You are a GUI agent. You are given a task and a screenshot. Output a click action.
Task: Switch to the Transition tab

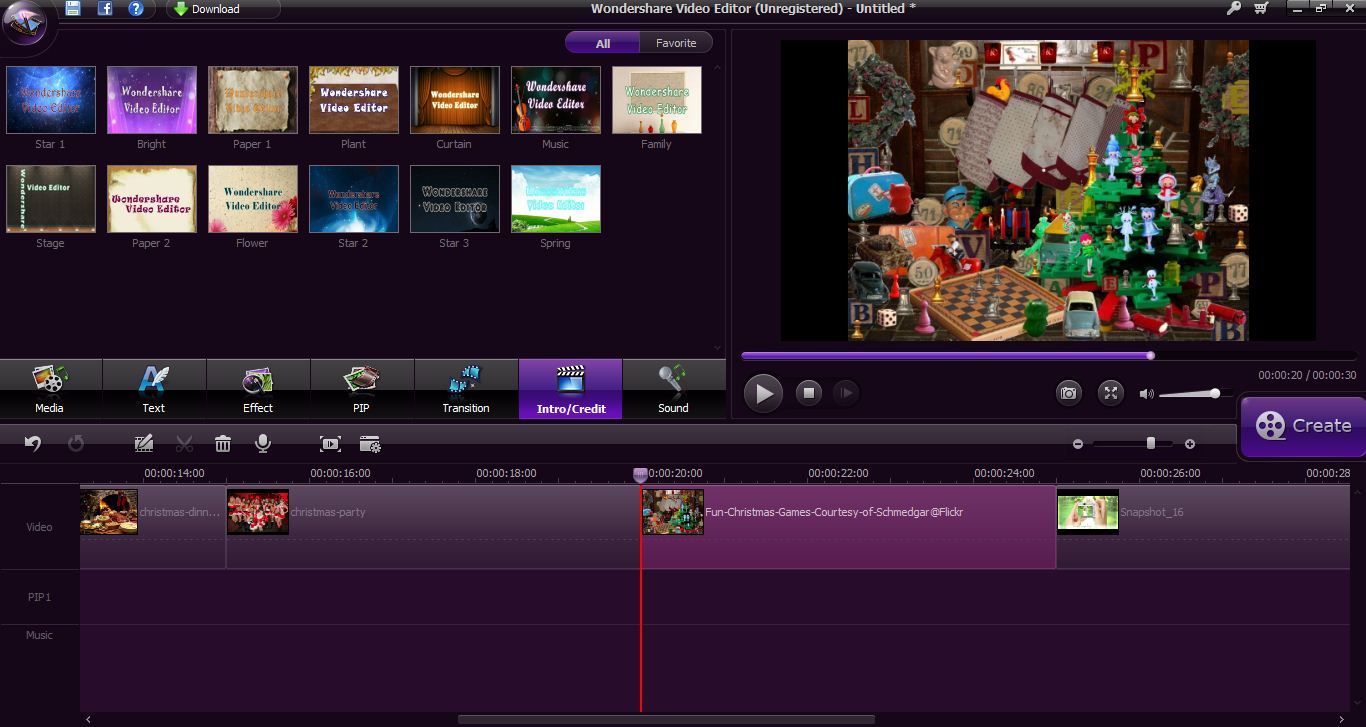pyautogui.click(x=466, y=389)
